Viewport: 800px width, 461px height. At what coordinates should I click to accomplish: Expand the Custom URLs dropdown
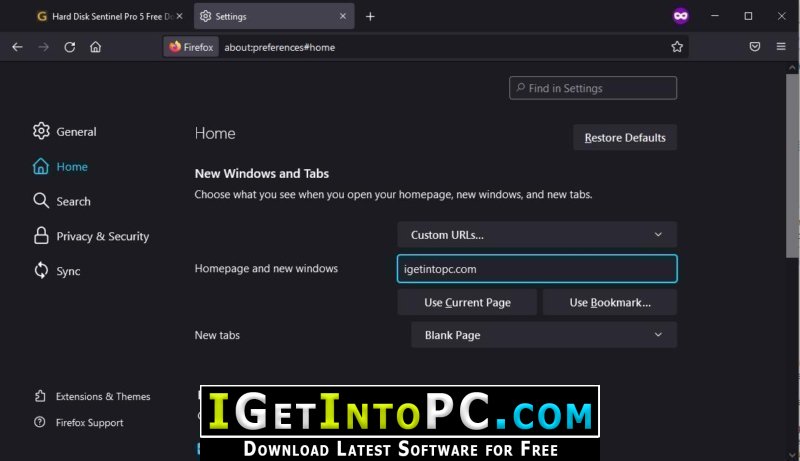tap(537, 235)
